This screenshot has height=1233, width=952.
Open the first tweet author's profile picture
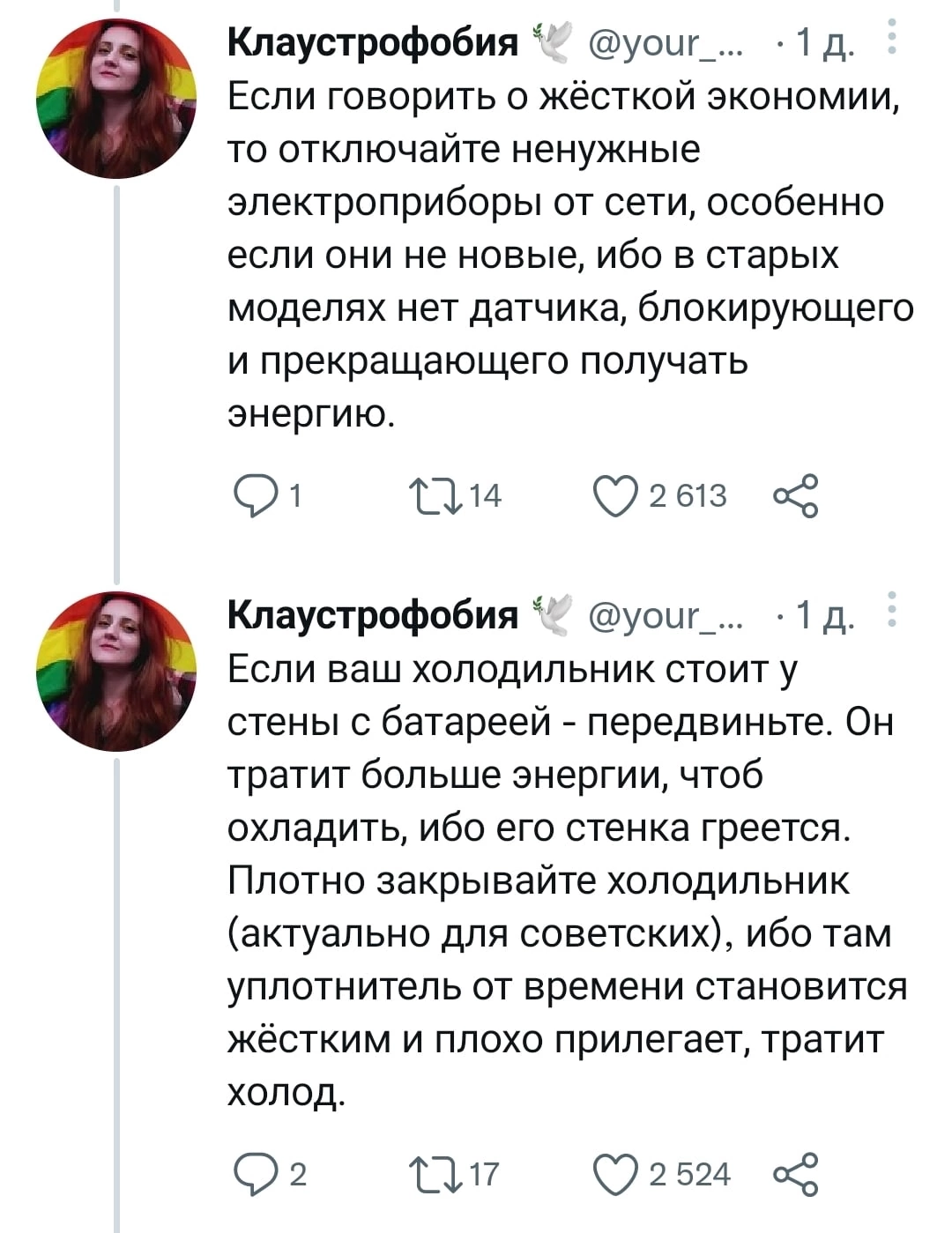click(115, 99)
